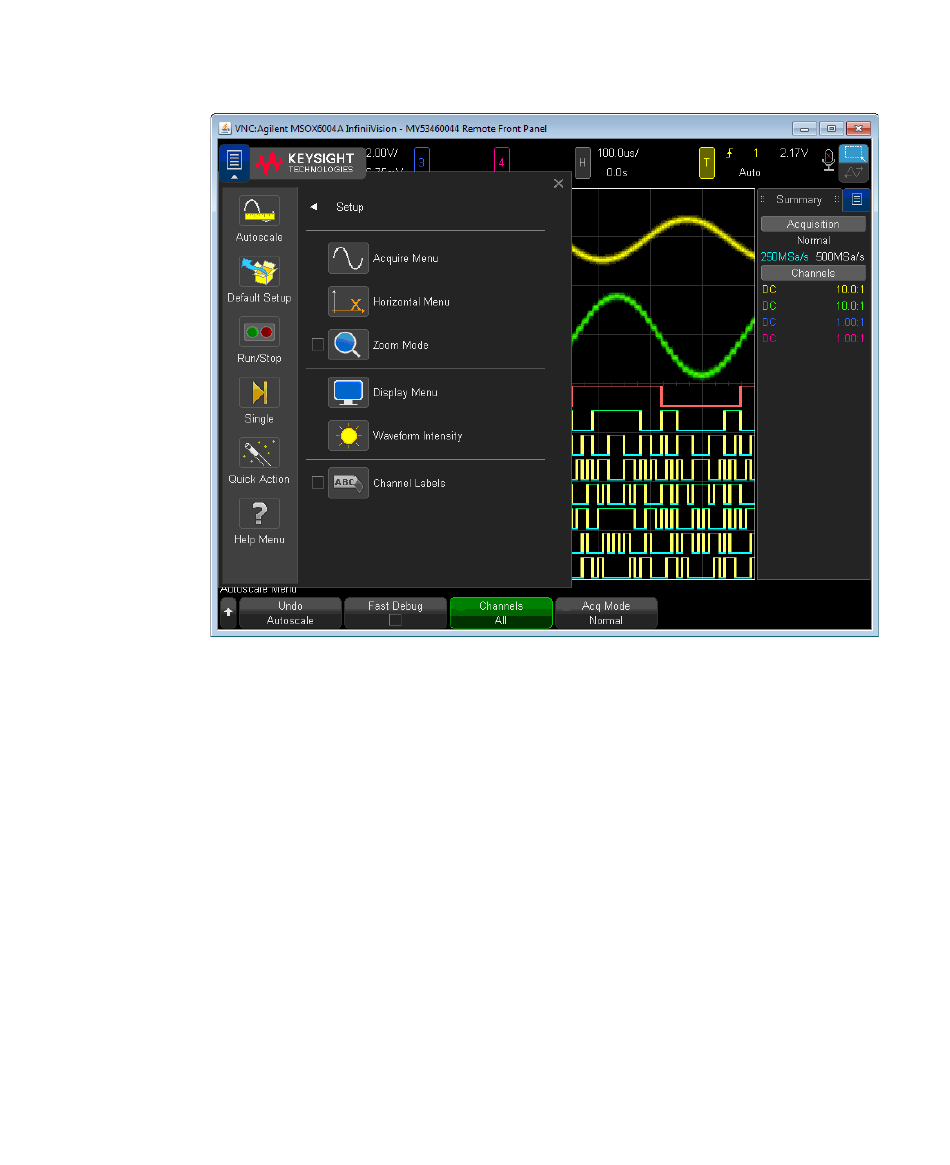
Task: Click the Normal acquisition mode text in Summary
Action: (x=813, y=241)
